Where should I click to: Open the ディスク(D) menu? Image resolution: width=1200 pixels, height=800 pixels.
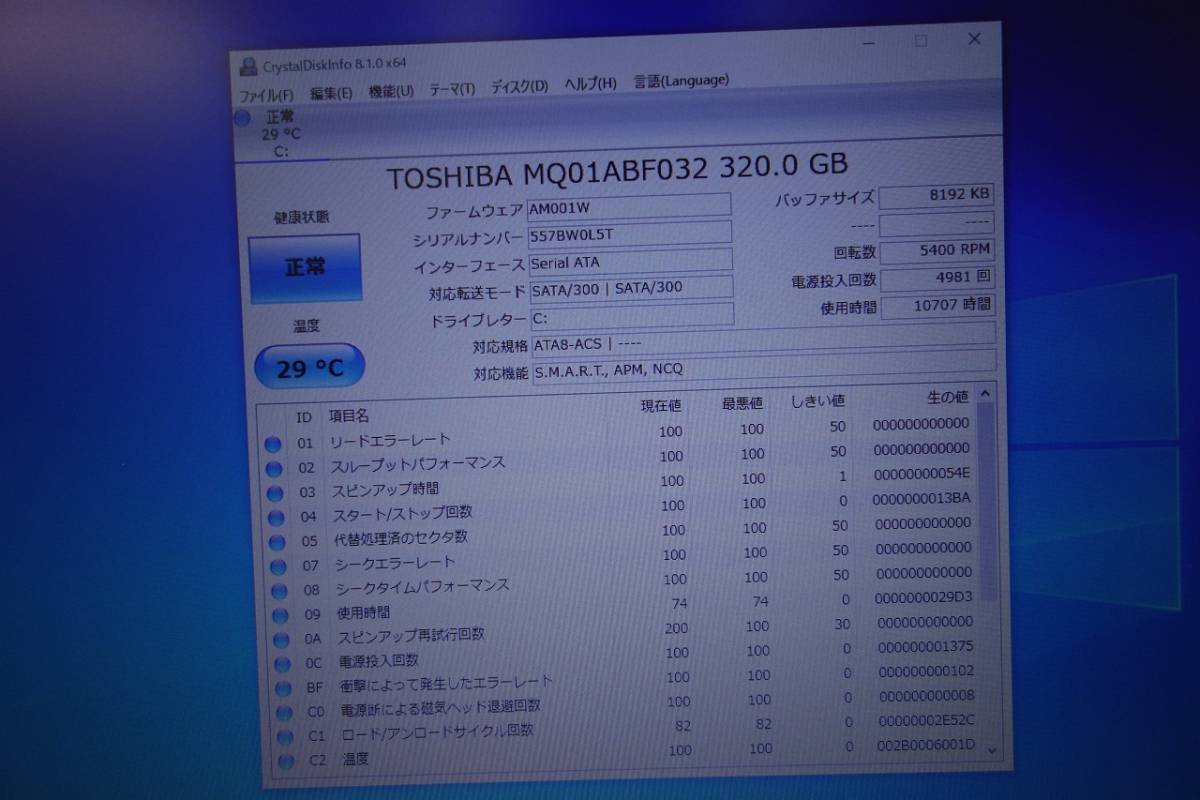click(x=519, y=87)
